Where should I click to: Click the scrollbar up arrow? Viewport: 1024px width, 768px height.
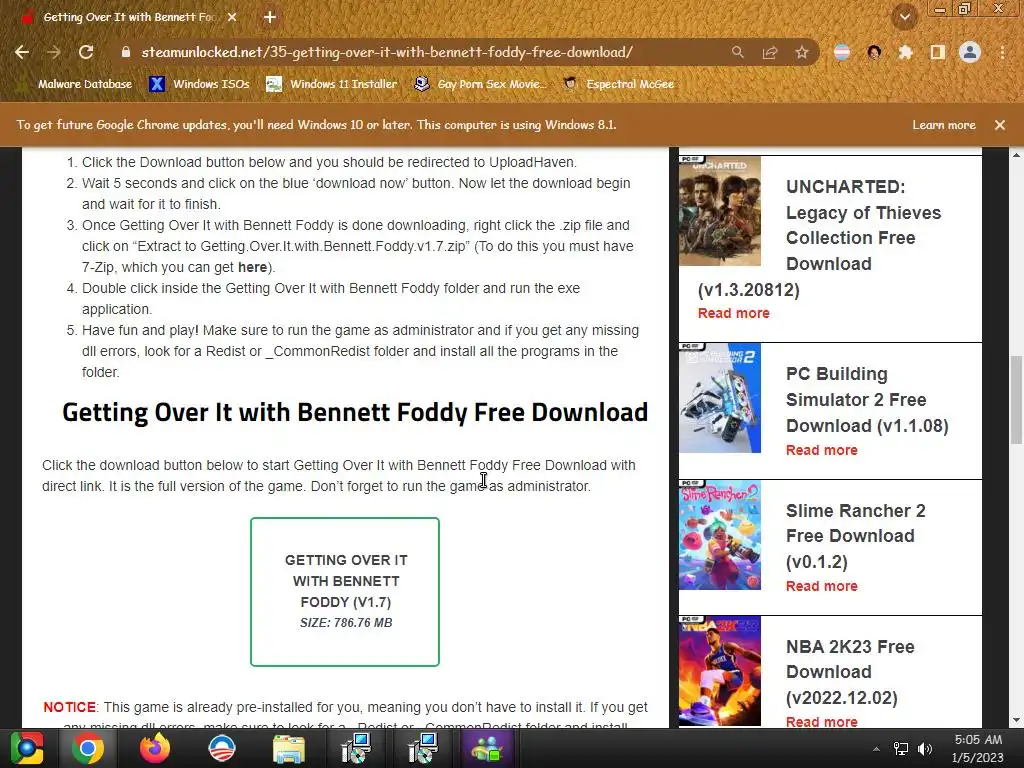(1016, 155)
